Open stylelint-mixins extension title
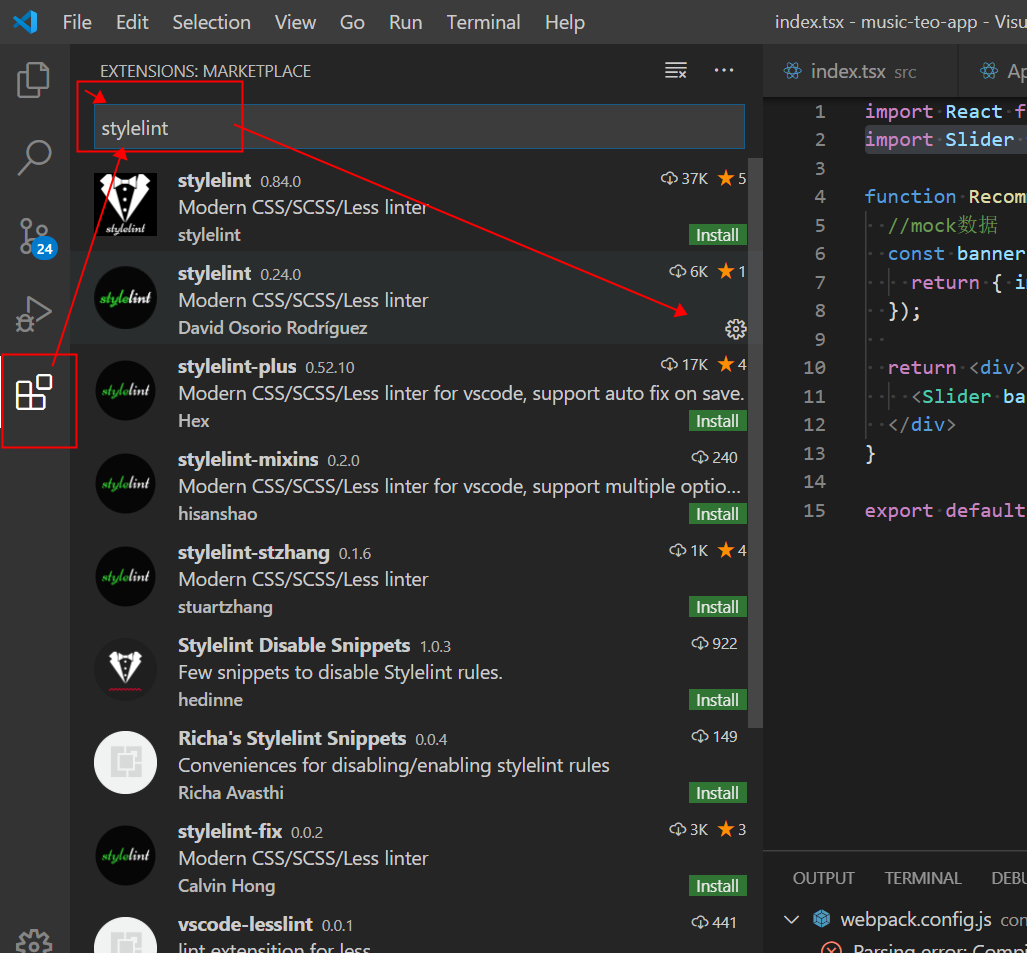Viewport: 1027px width, 953px height. point(248,459)
